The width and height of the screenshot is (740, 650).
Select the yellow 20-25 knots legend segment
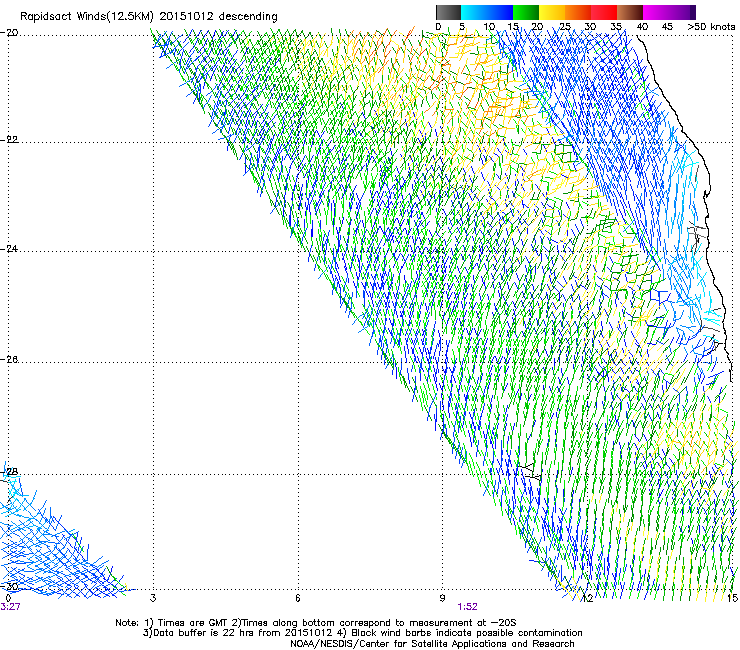[x=552, y=12]
